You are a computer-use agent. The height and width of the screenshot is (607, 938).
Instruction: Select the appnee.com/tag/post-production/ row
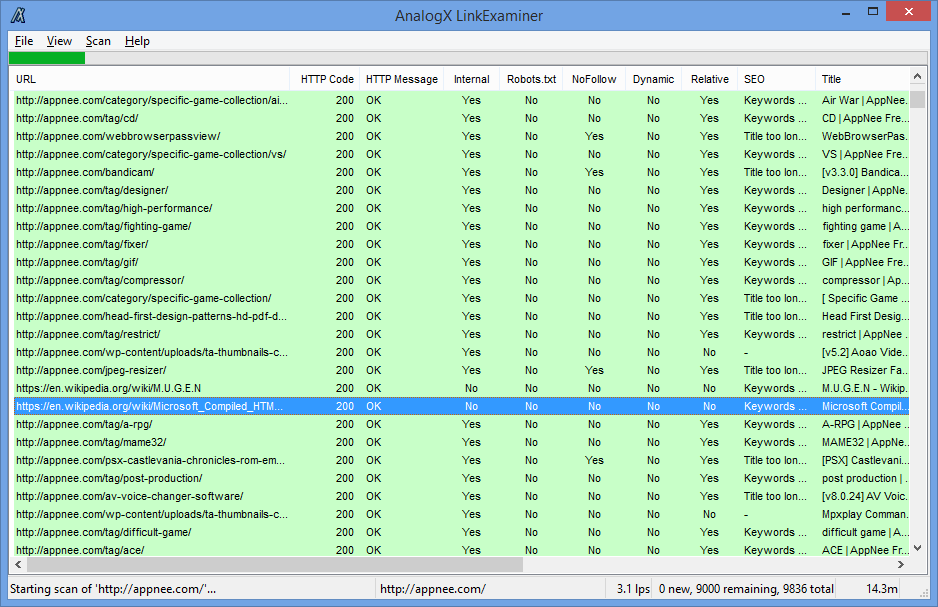click(461, 478)
